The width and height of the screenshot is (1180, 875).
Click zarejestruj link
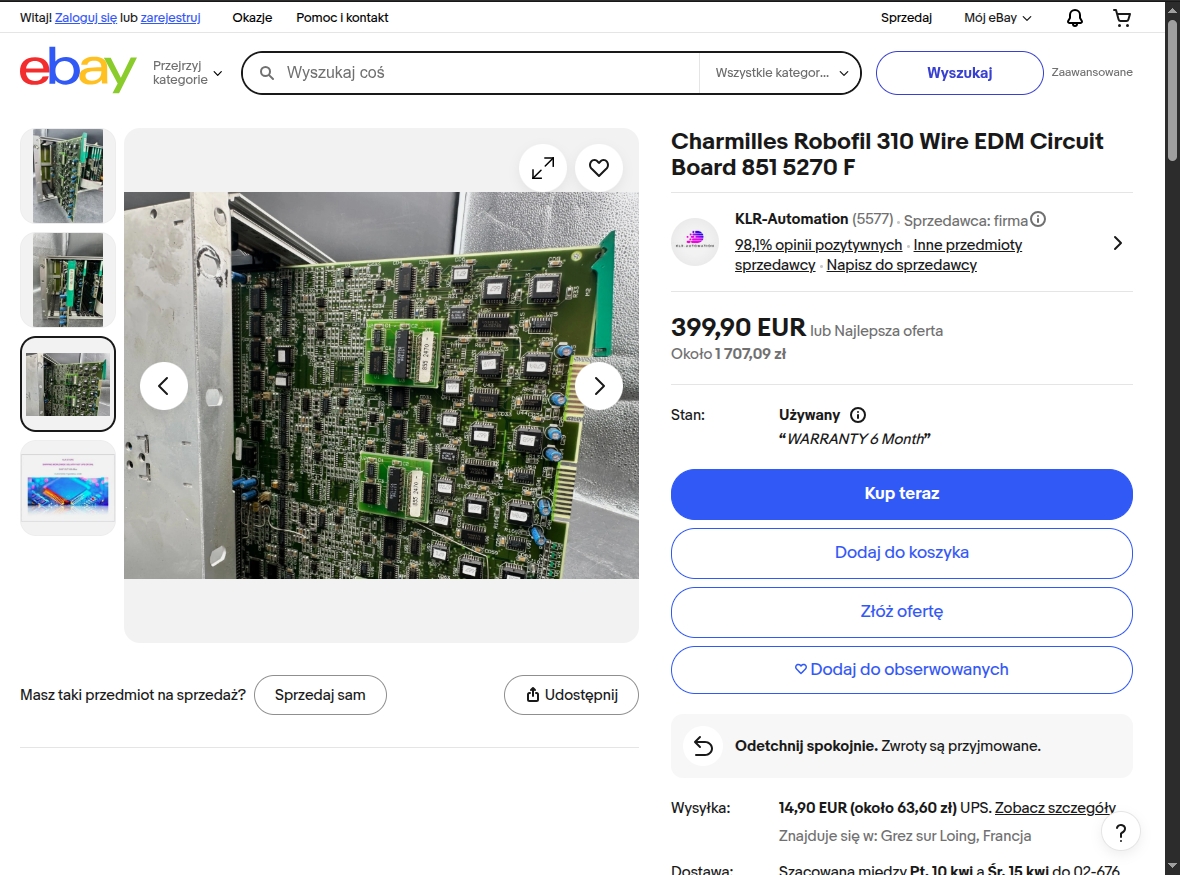[170, 18]
